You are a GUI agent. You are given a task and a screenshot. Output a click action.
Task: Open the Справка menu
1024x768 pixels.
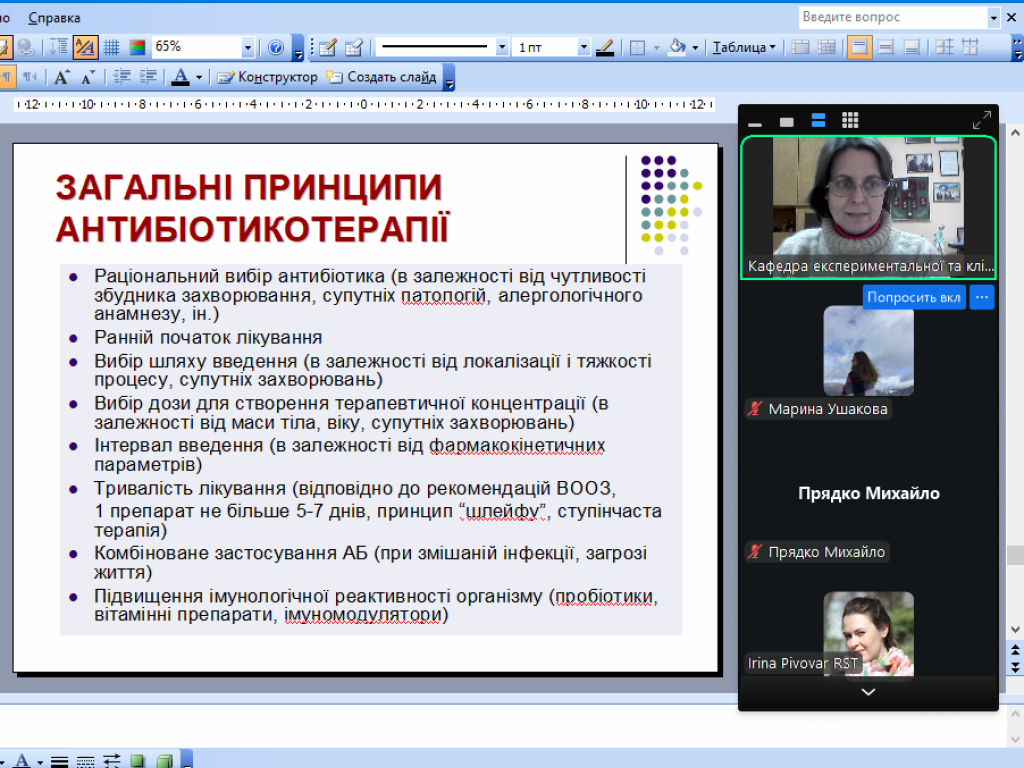[54, 18]
